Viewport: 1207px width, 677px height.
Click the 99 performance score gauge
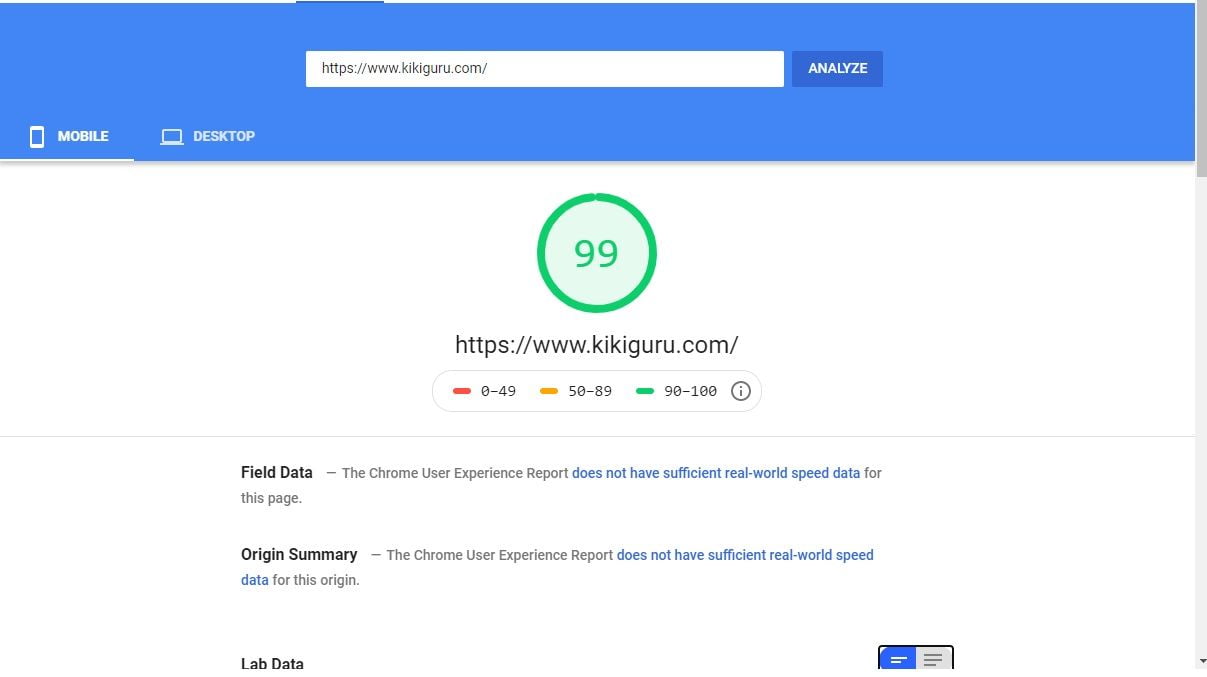597,253
